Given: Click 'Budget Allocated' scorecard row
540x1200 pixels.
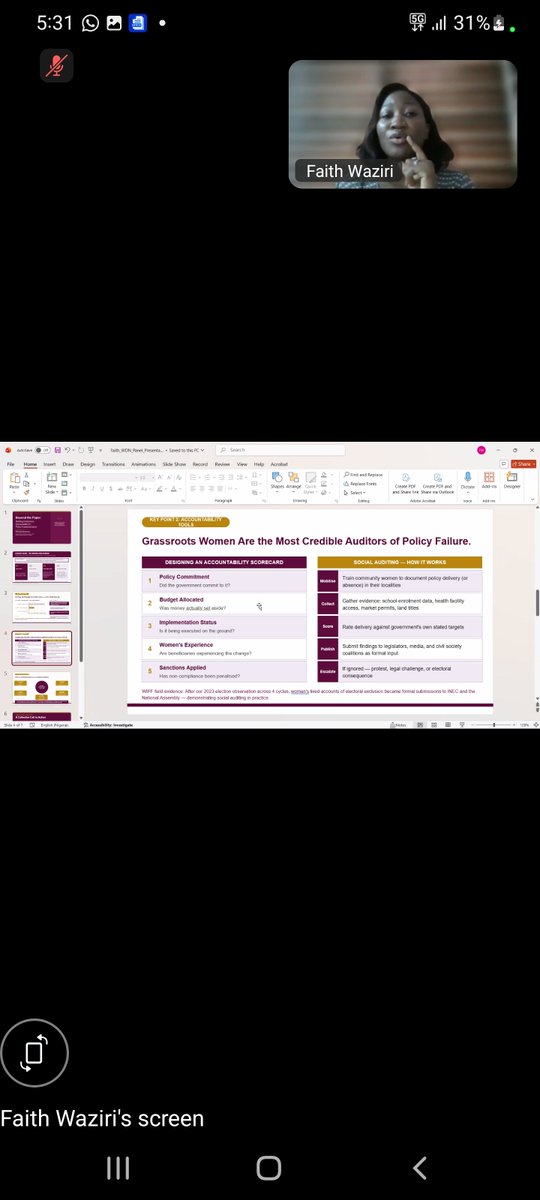Looking at the screenshot, I should pos(224,603).
